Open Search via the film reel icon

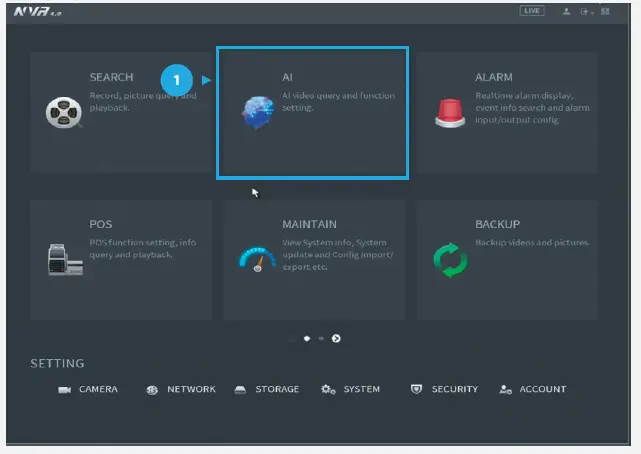64,112
